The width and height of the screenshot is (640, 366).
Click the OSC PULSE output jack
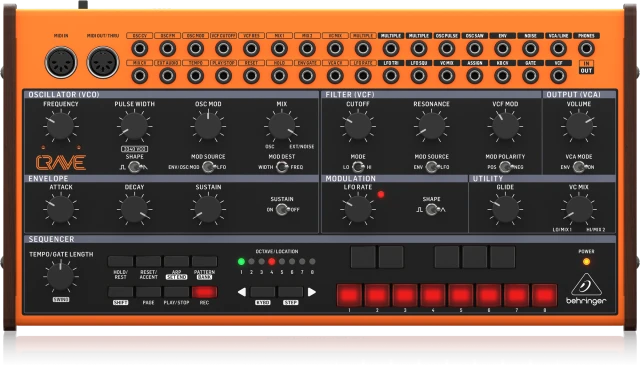tap(447, 49)
